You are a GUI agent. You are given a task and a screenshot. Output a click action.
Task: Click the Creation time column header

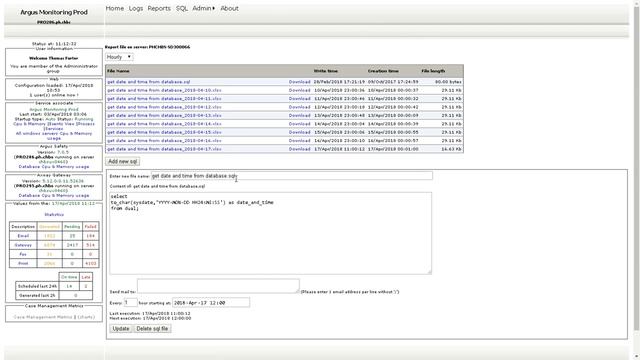(383, 71)
